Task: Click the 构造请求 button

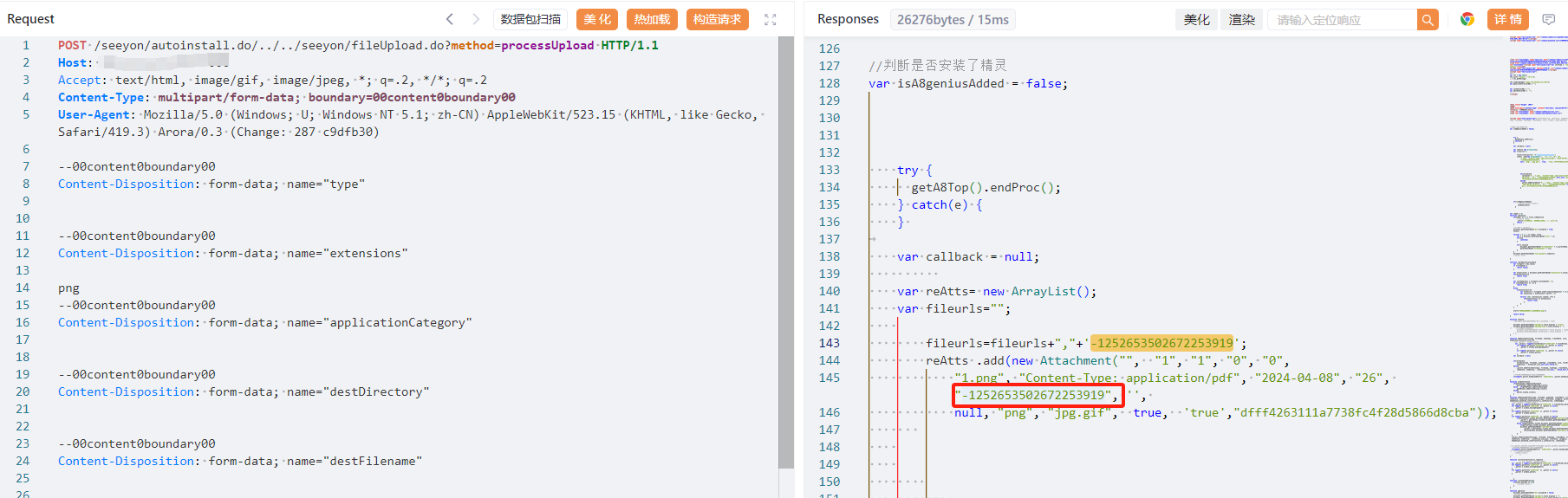Action: tap(718, 19)
